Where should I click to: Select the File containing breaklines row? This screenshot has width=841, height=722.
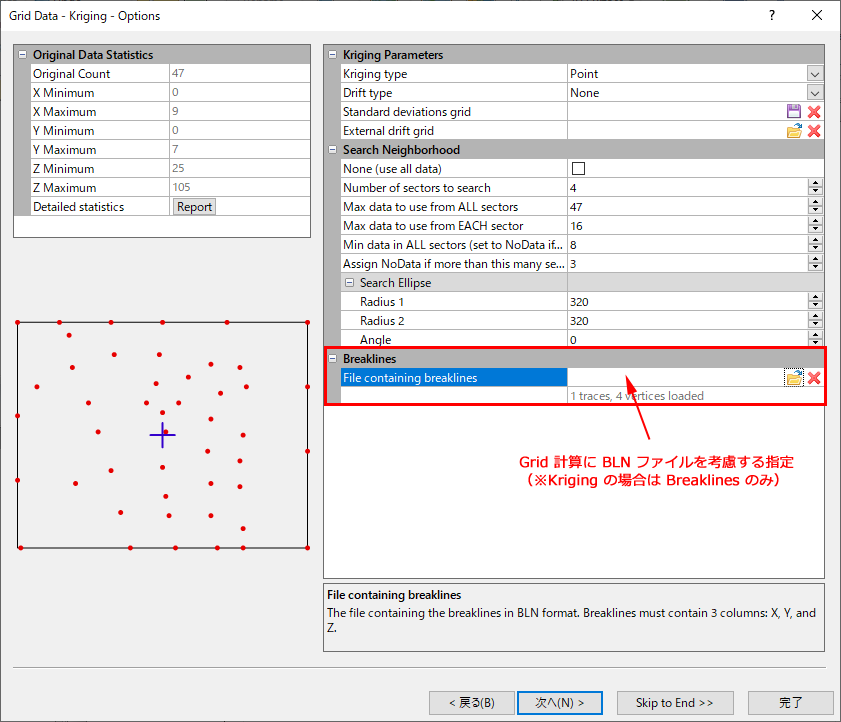(452, 377)
